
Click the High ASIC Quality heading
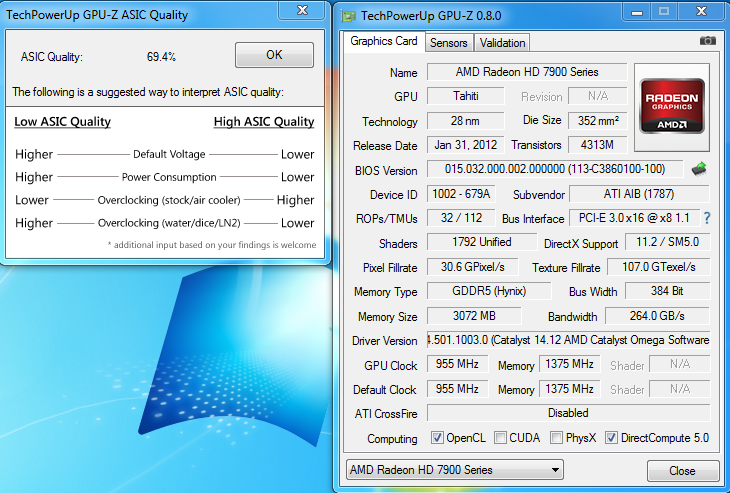click(x=264, y=122)
